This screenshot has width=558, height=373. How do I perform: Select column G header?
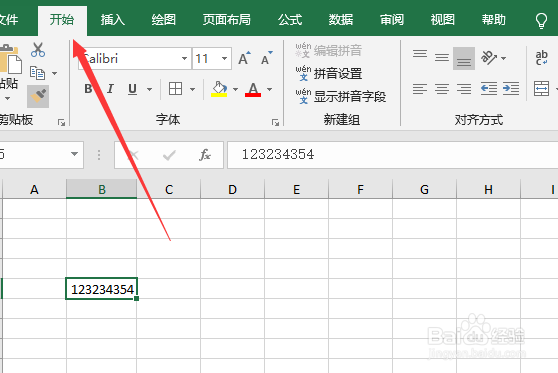pos(424,189)
